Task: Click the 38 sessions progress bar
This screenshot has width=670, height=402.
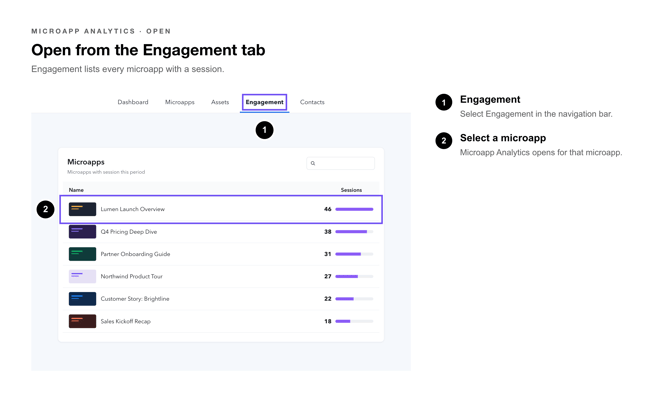Action: [x=354, y=232]
